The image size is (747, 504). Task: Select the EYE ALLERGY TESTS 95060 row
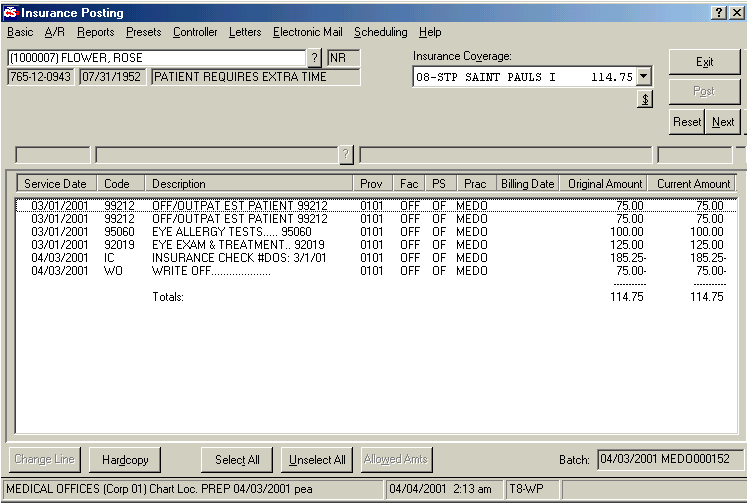point(376,232)
